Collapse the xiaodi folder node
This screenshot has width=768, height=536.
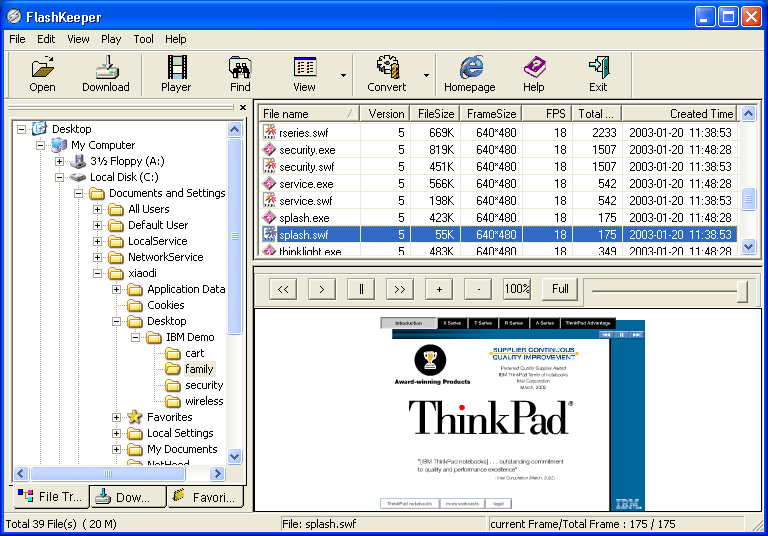coord(97,273)
